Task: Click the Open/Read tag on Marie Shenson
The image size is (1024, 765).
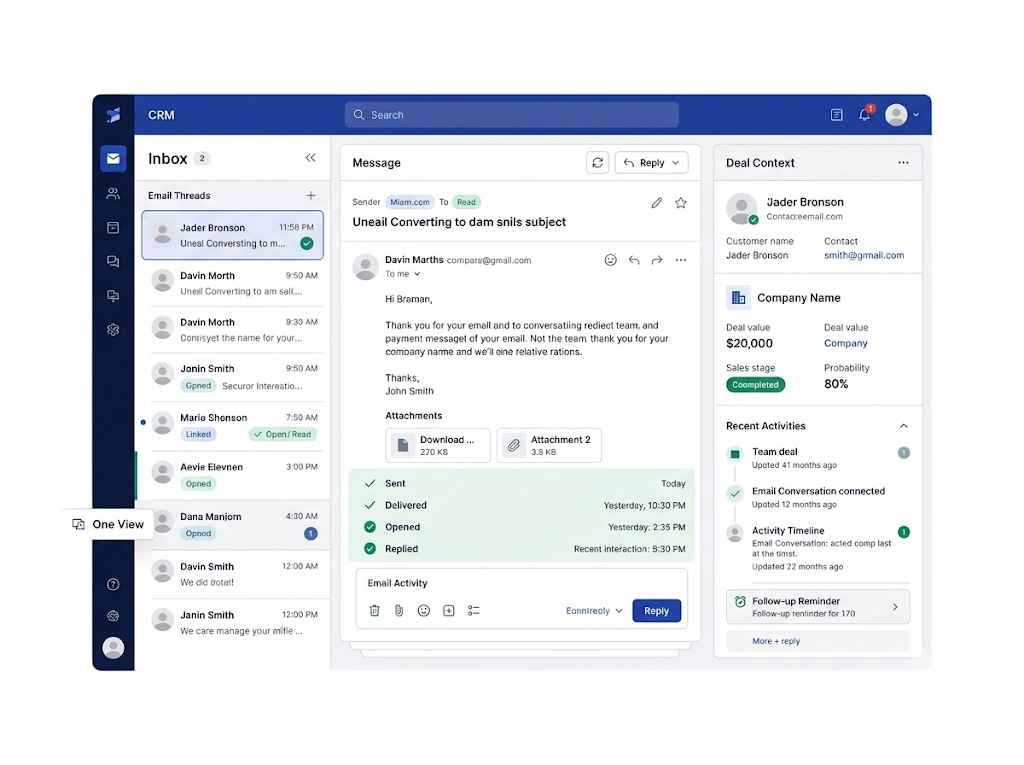Action: 283,434
